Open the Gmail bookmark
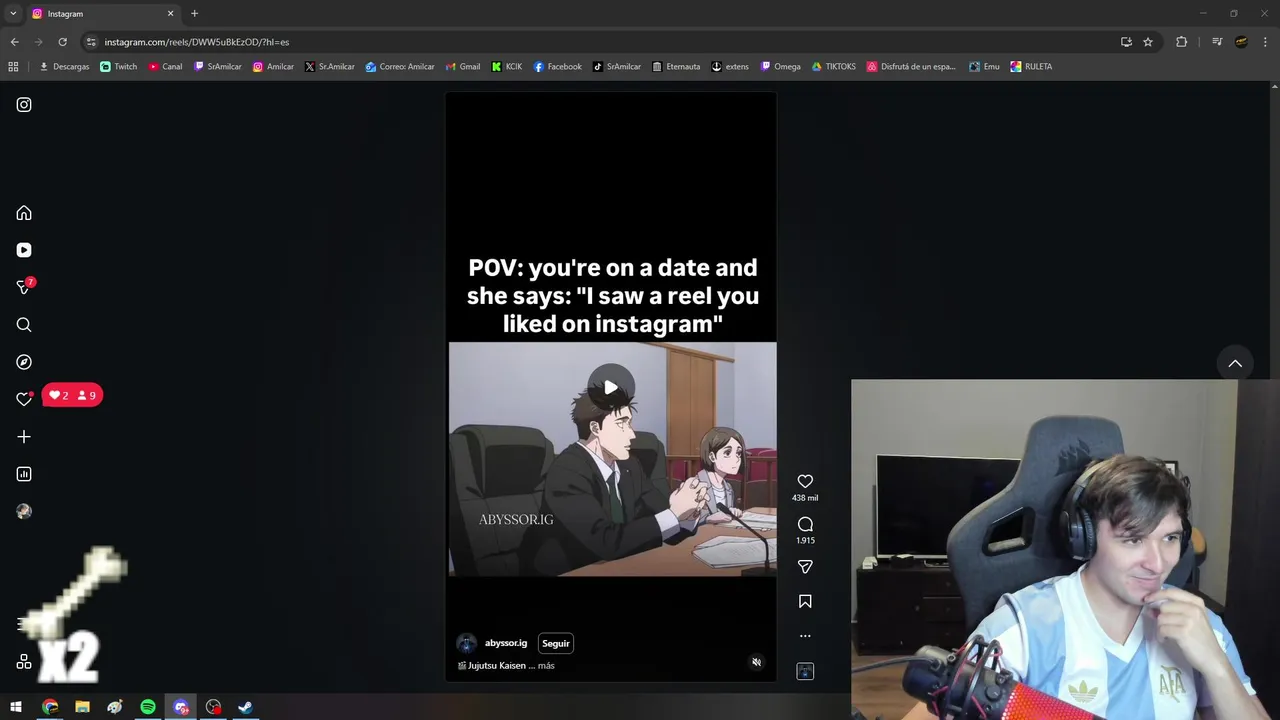The width and height of the screenshot is (1280, 720). [x=463, y=67]
